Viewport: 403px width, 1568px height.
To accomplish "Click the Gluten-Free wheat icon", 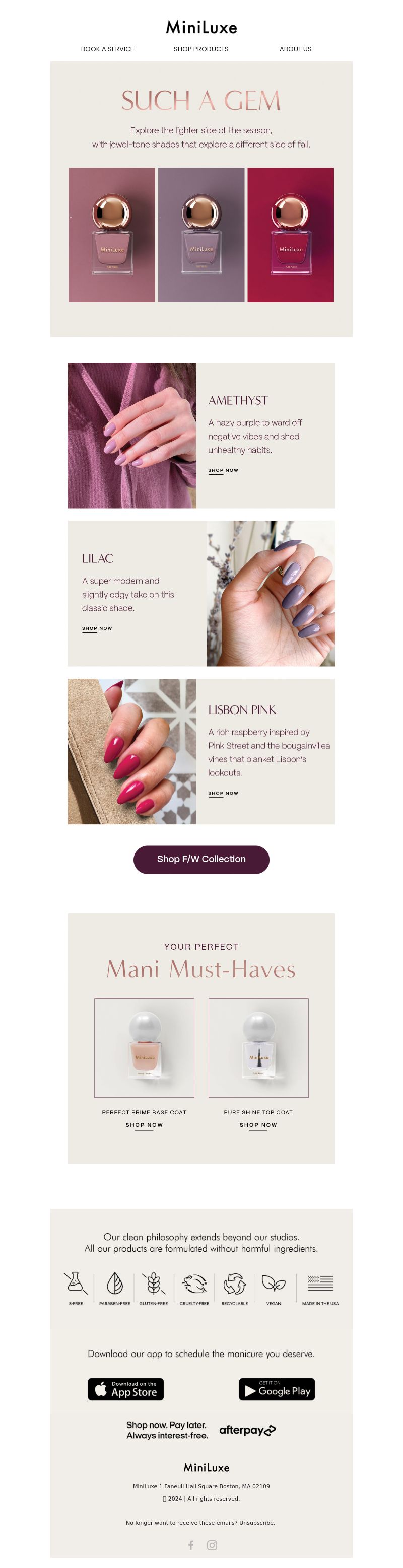I will point(154,1282).
